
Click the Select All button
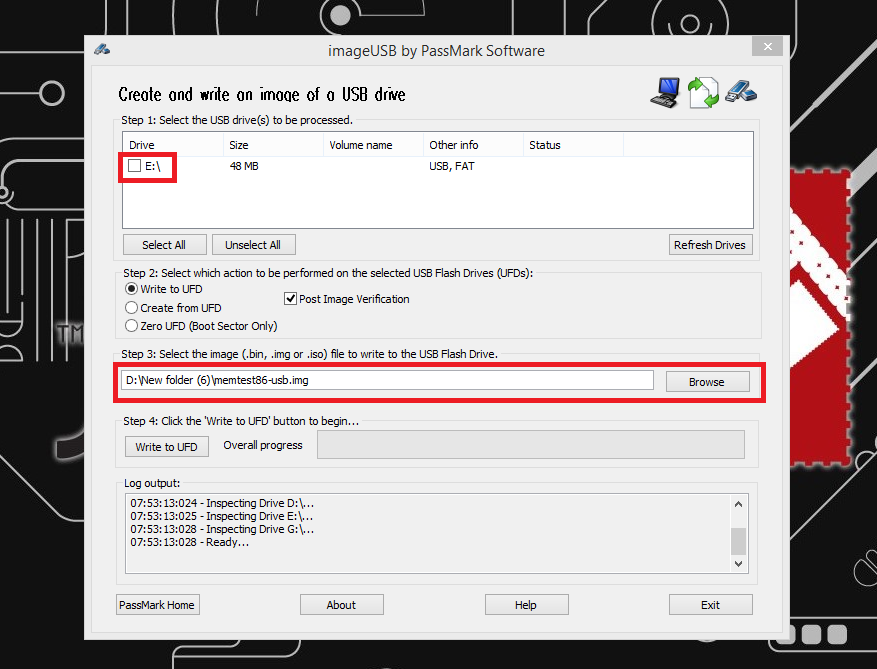(164, 244)
